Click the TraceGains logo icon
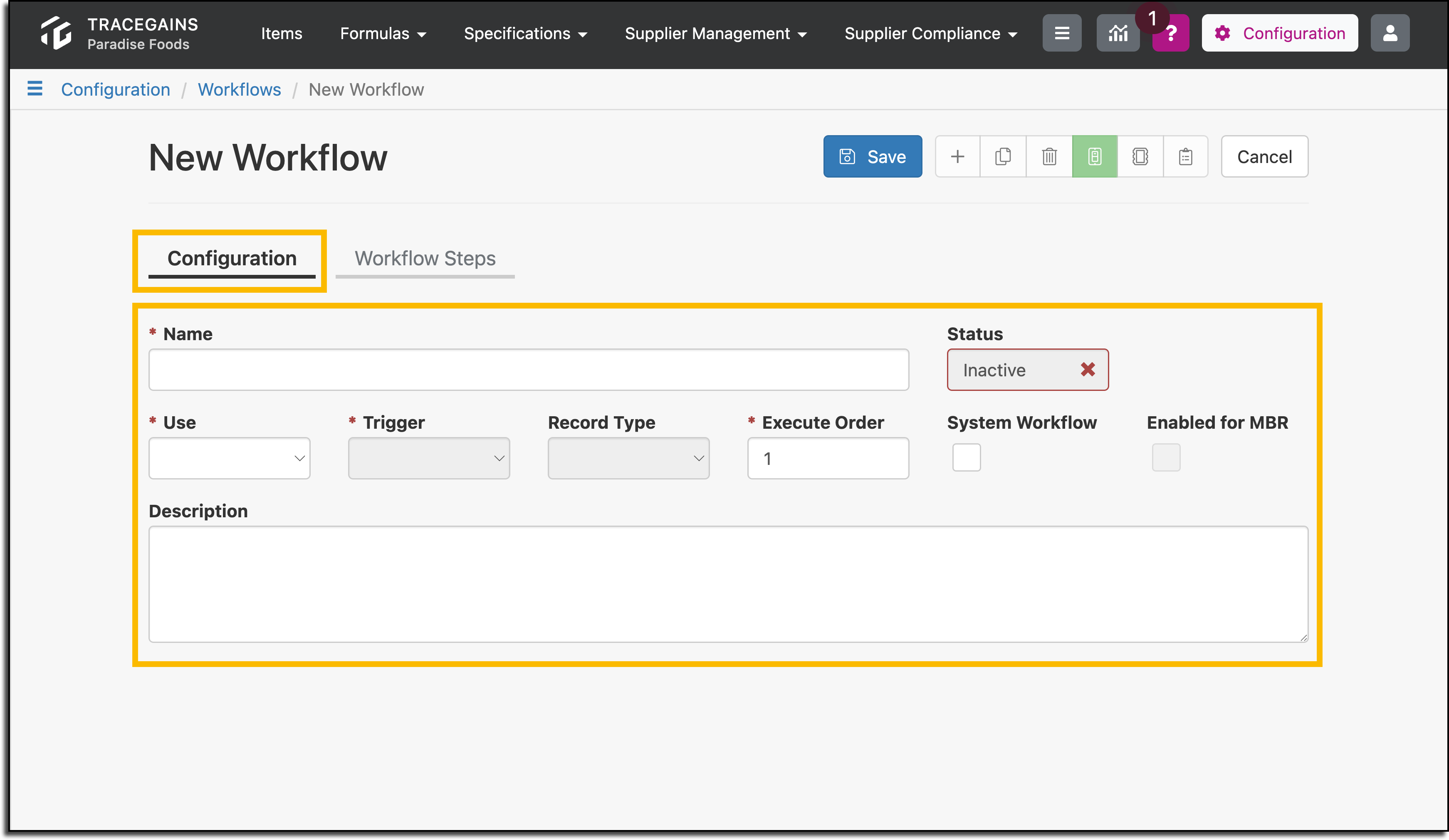This screenshot has height=840, width=1449. tap(56, 33)
